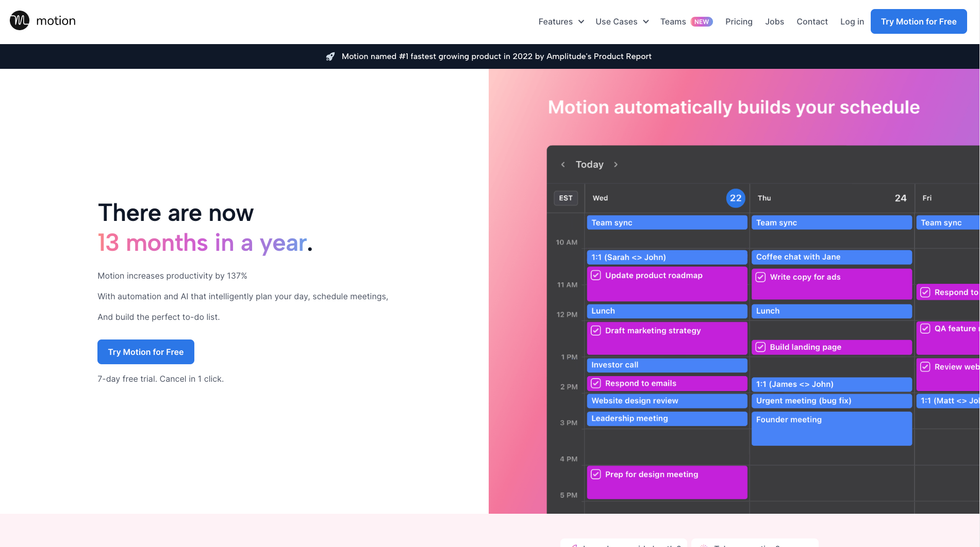
Task: Click Try Motion for Free hero button
Action: click(x=146, y=352)
